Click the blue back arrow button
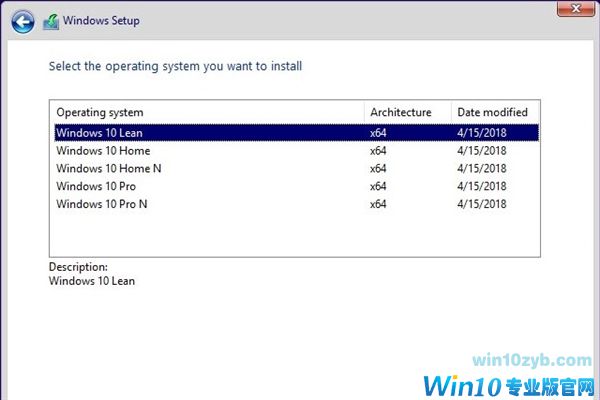The image size is (600, 400). point(23,21)
